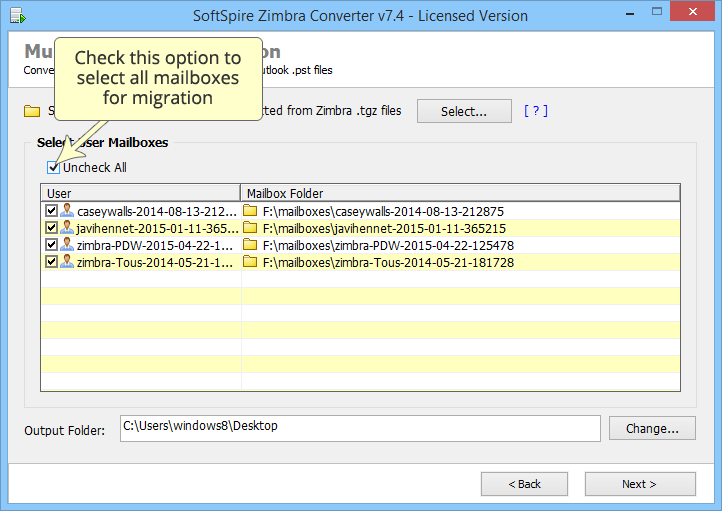Minimize the Zimbra Converter window
This screenshot has height=511, width=722.
tap(630, 14)
